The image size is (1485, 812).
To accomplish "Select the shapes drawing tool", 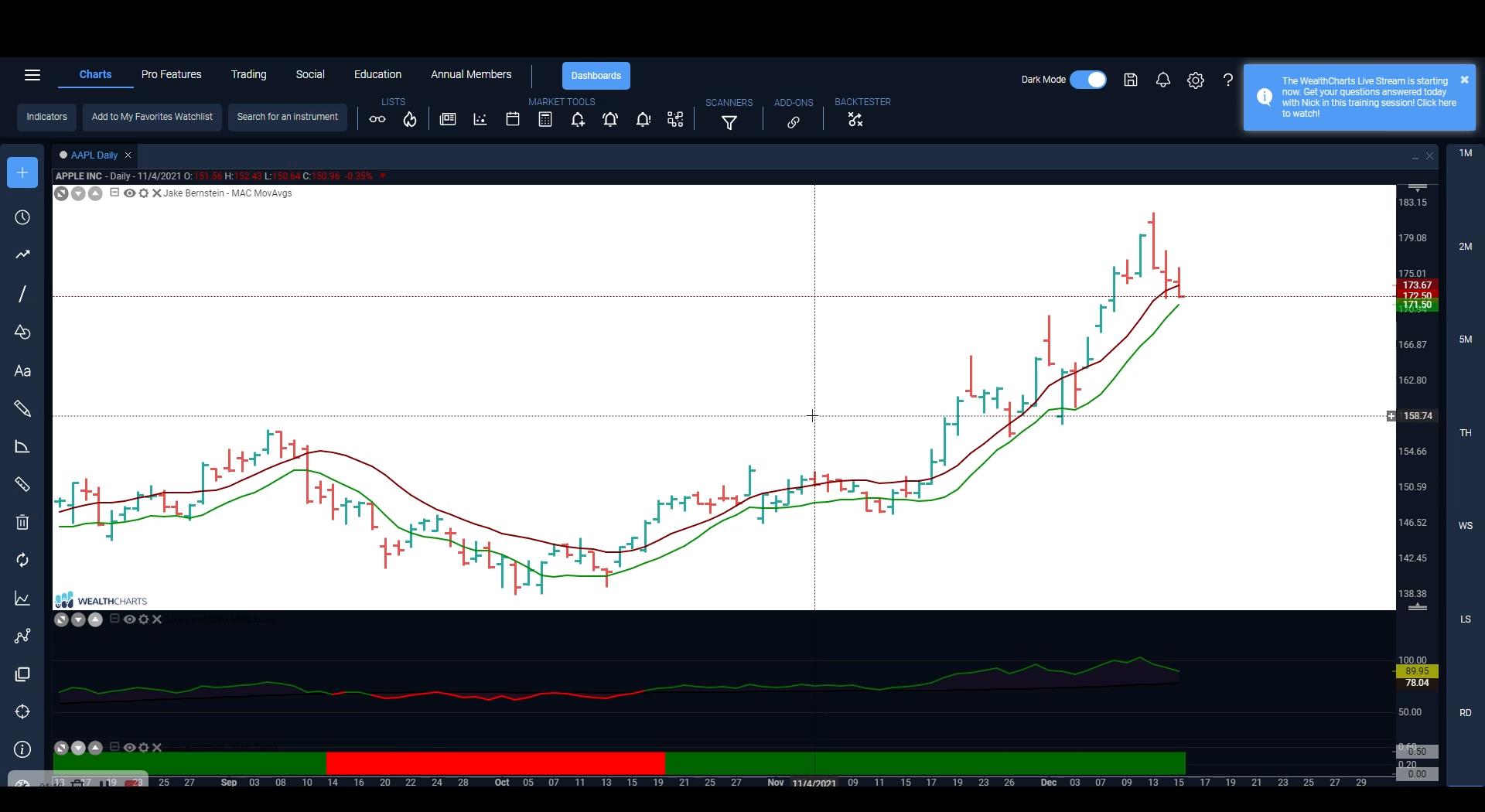I will pos(22,332).
